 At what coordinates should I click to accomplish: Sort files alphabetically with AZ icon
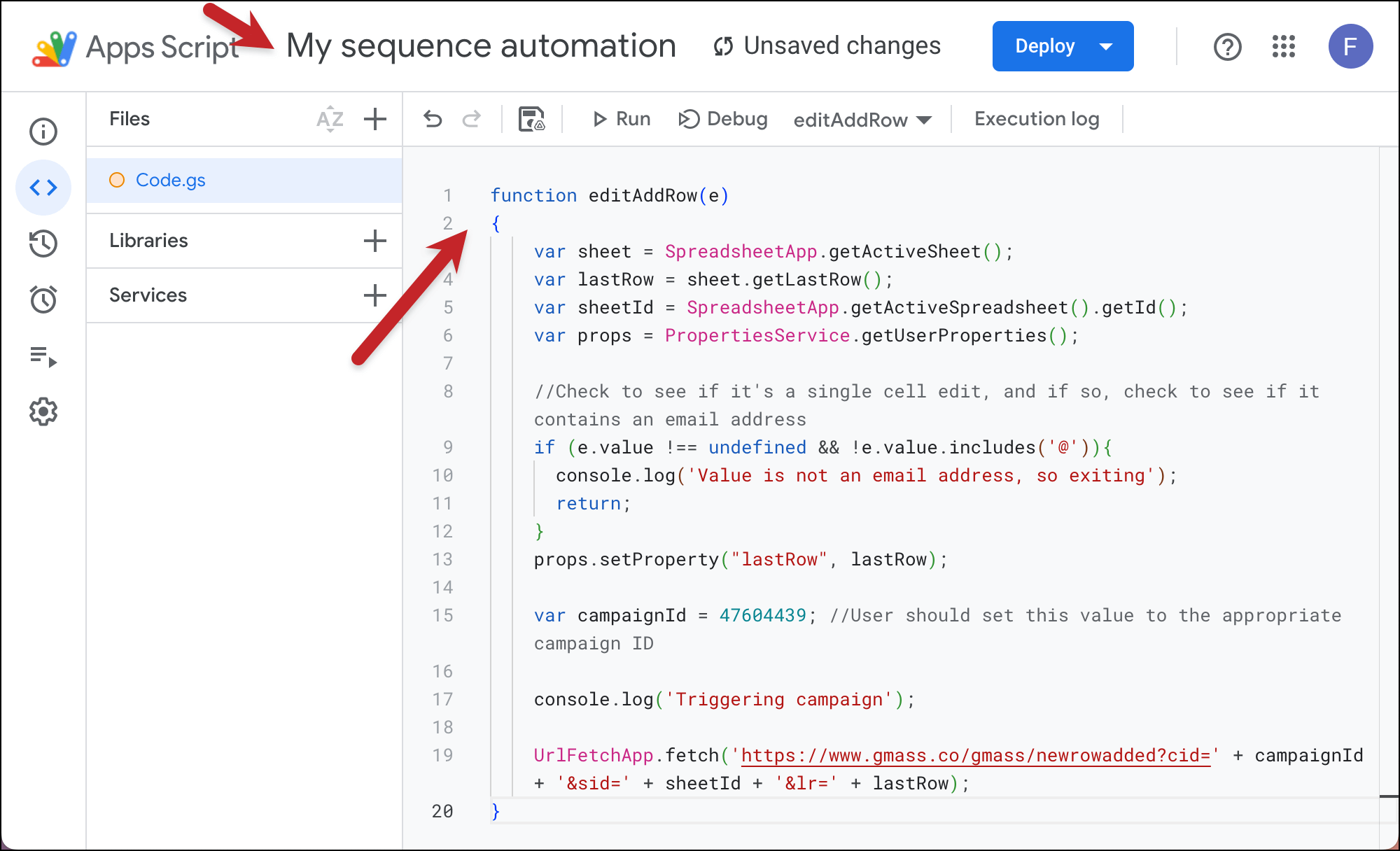(x=330, y=120)
